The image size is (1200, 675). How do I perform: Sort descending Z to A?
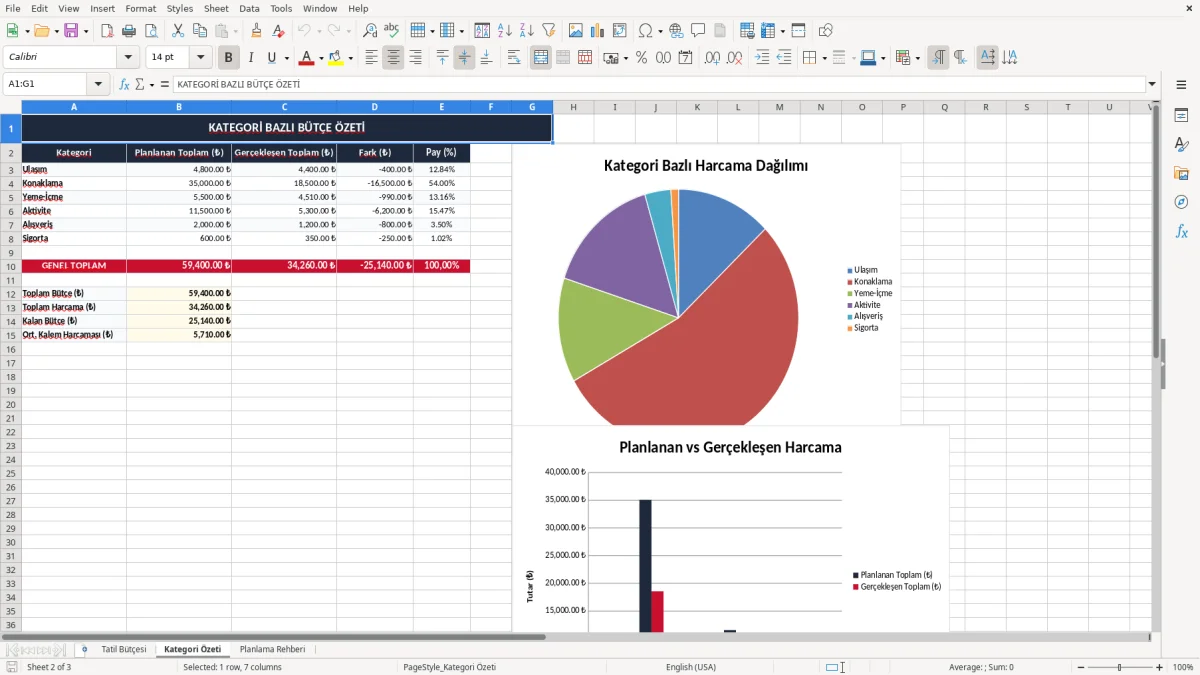pos(526,31)
